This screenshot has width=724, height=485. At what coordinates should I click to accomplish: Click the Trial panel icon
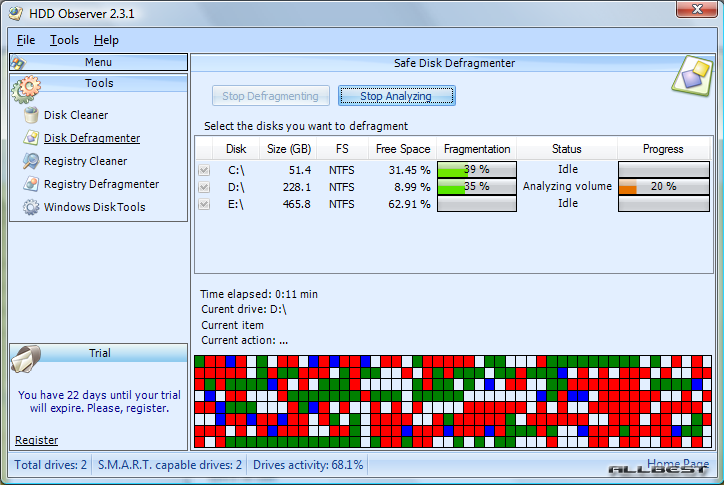point(26,358)
